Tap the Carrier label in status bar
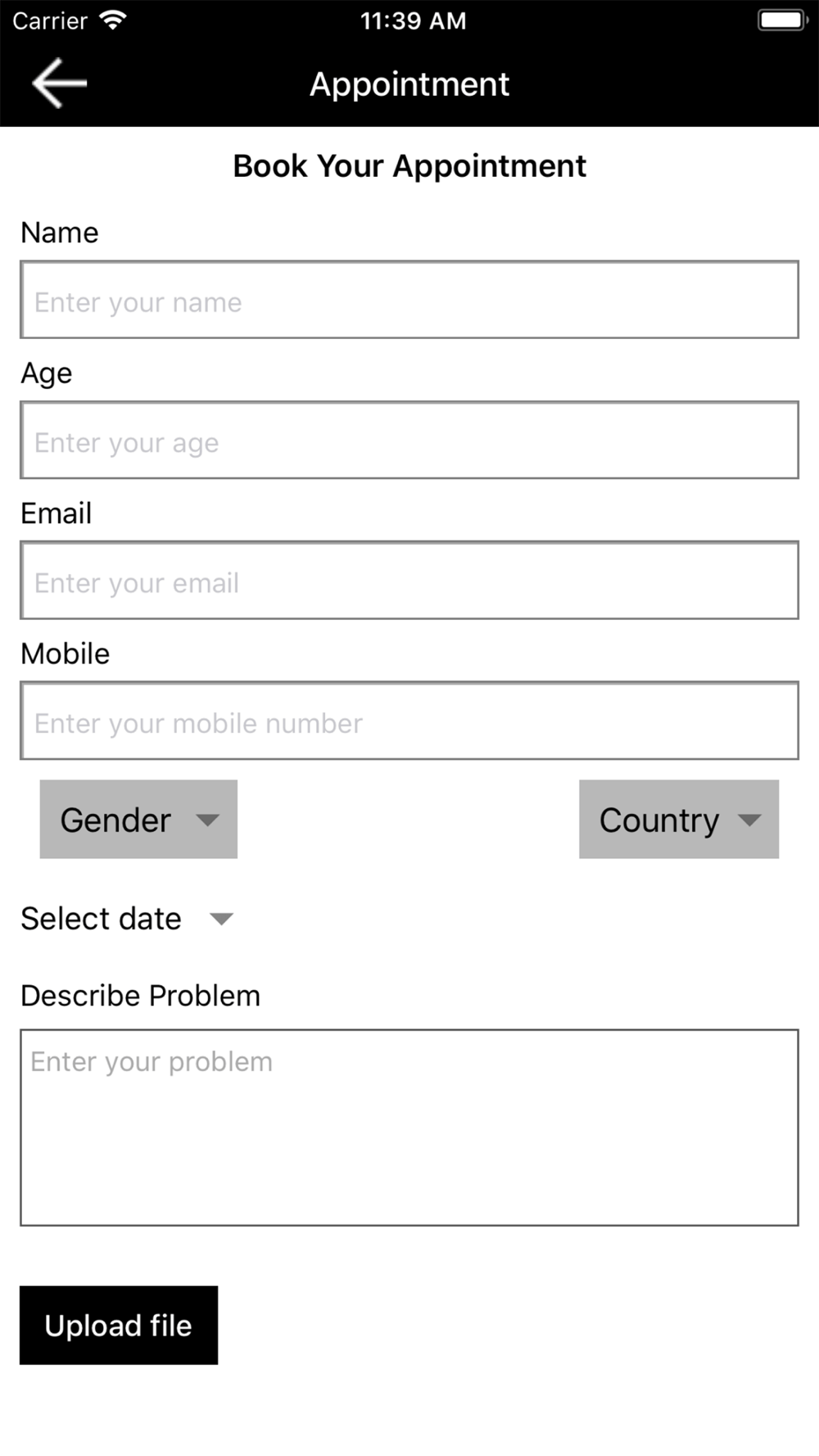The image size is (819, 1456). pos(50,20)
